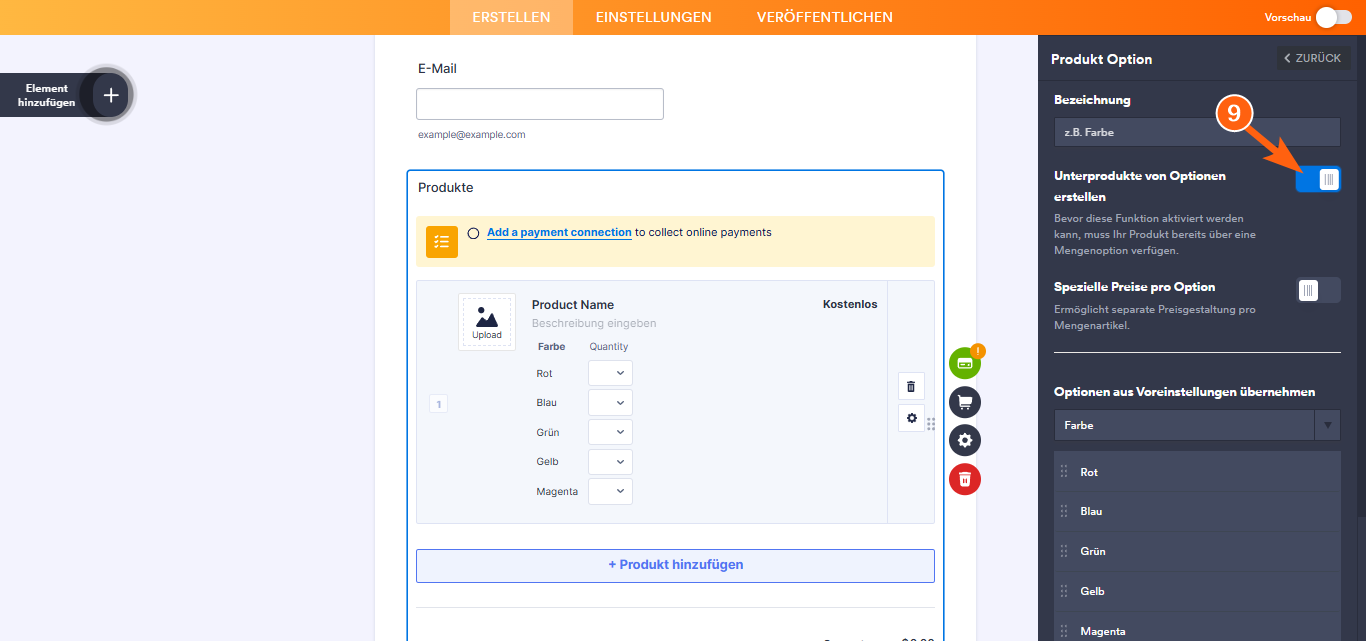Select the radio button before payment connection

[473, 233]
